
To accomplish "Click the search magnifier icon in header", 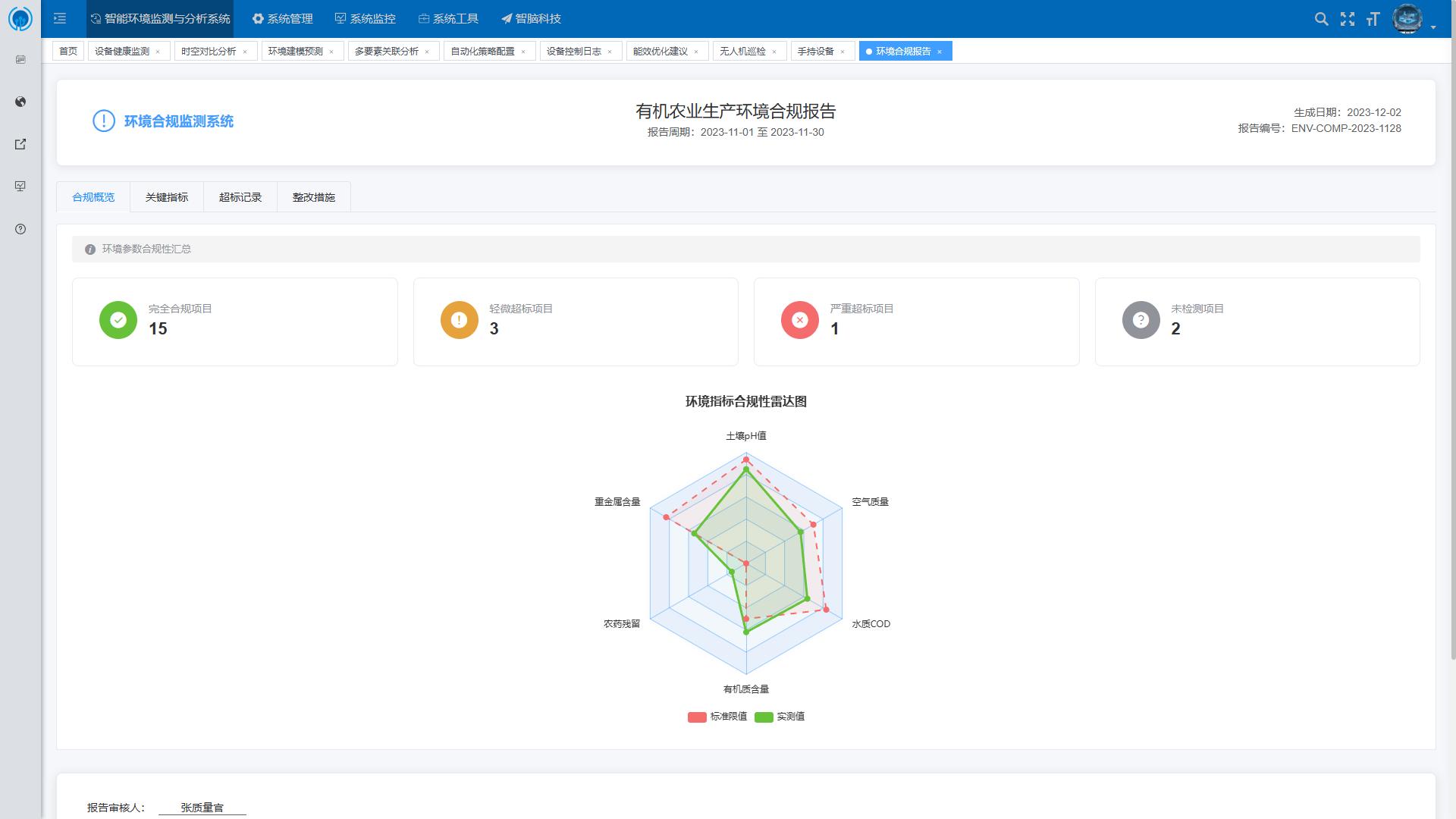I will pos(1321,19).
